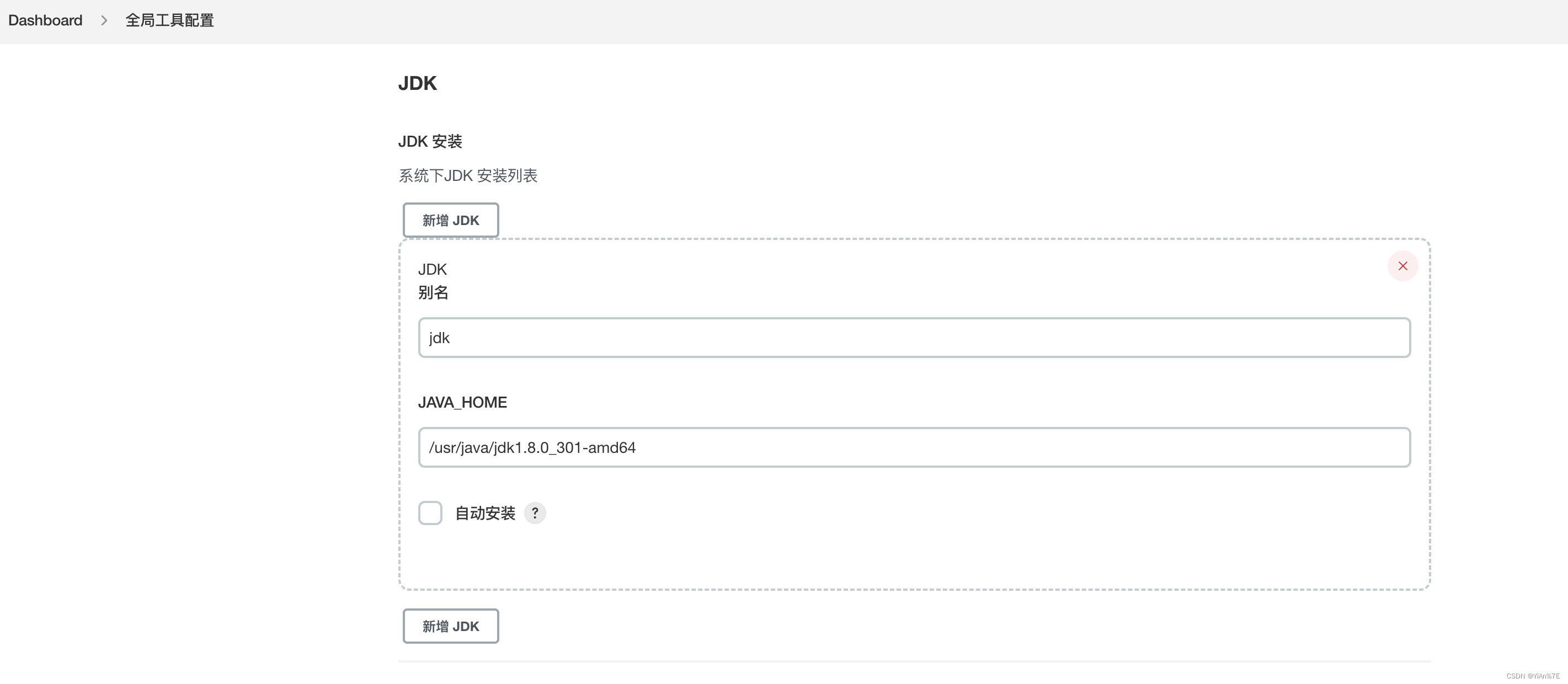Focus the JAVA_HOME path field
1568x684 pixels.
[x=914, y=447]
